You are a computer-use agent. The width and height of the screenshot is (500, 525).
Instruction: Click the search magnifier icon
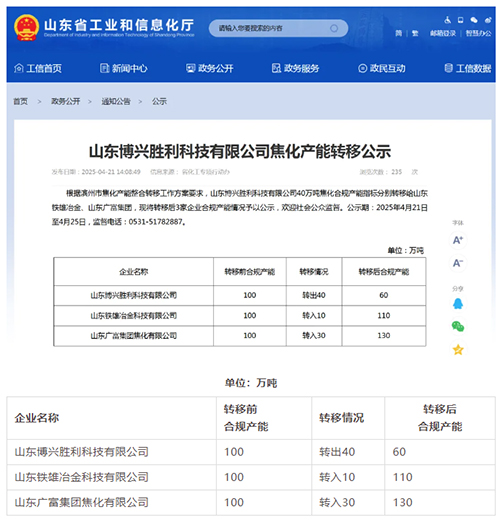[334, 28]
